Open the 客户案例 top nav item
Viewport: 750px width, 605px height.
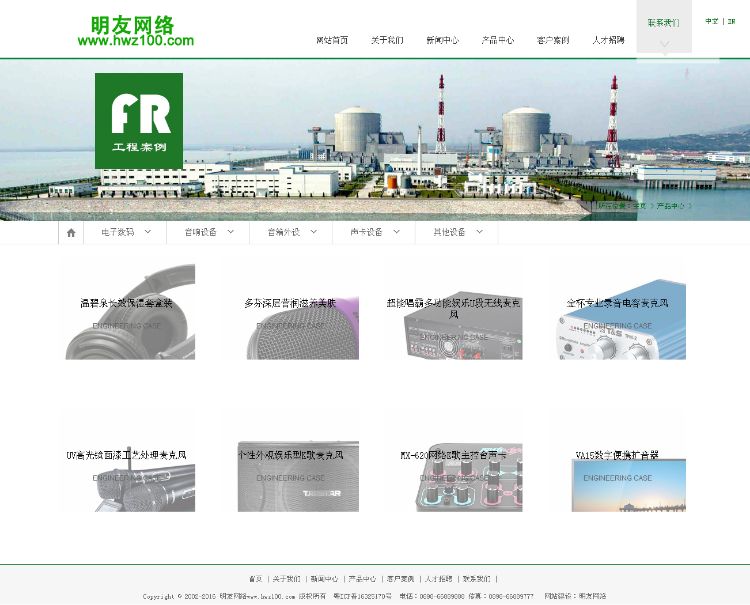click(x=553, y=40)
